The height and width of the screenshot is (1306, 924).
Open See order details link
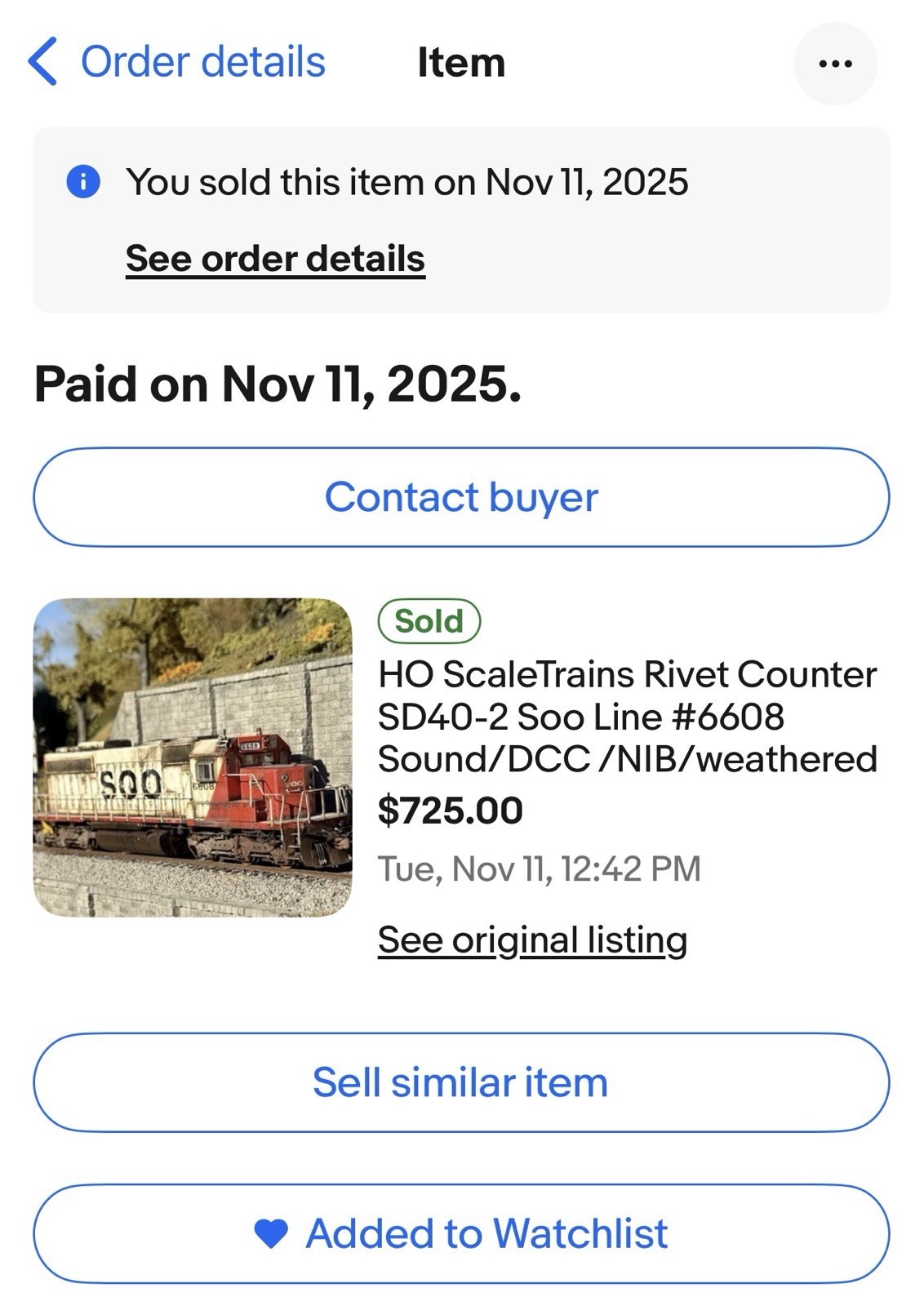pyautogui.click(x=275, y=259)
